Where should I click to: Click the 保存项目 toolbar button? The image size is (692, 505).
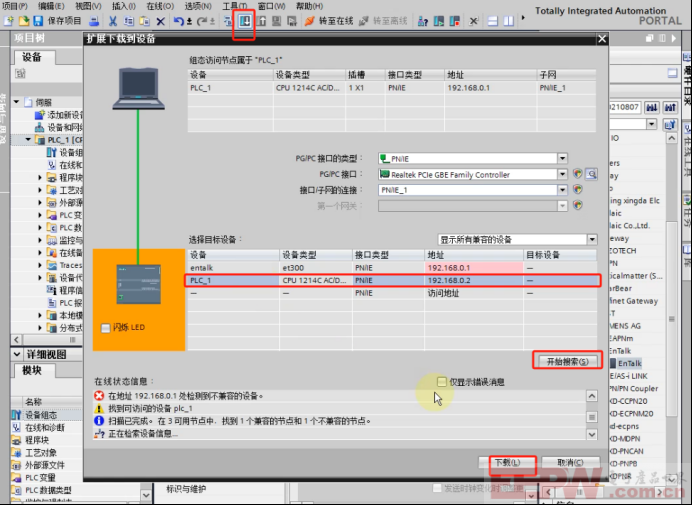[57, 21]
